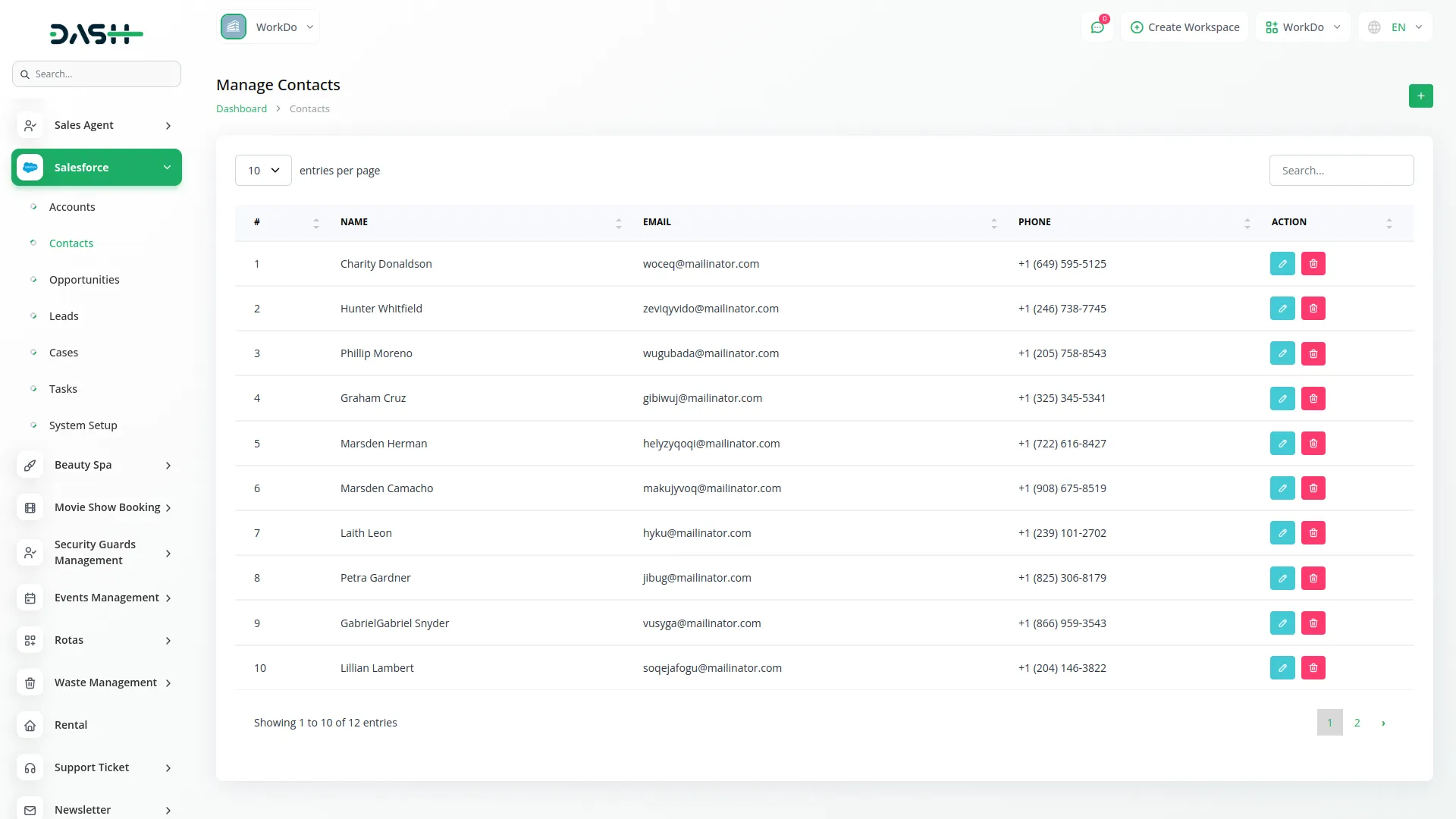Open the messages chat icon at top
Image resolution: width=1456 pixels, height=819 pixels.
[x=1097, y=27]
